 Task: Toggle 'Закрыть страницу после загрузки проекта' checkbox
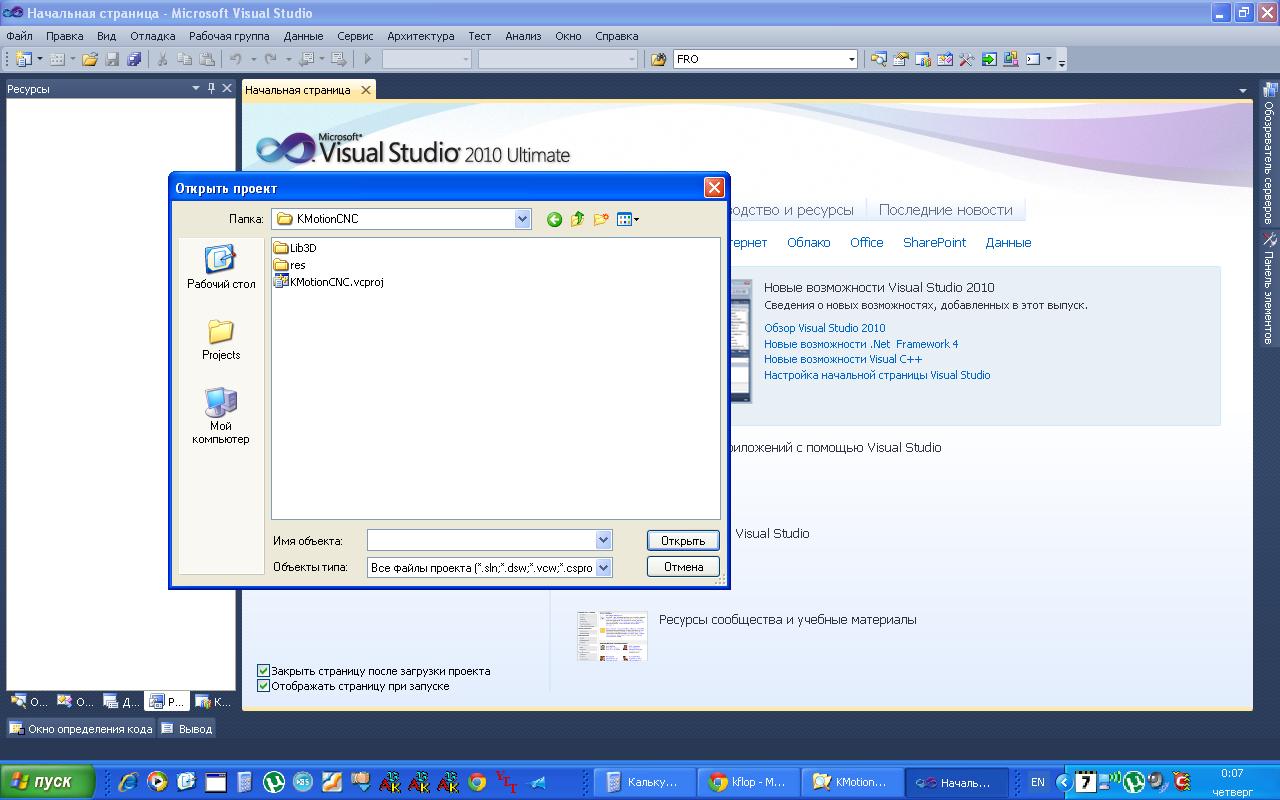coord(264,671)
